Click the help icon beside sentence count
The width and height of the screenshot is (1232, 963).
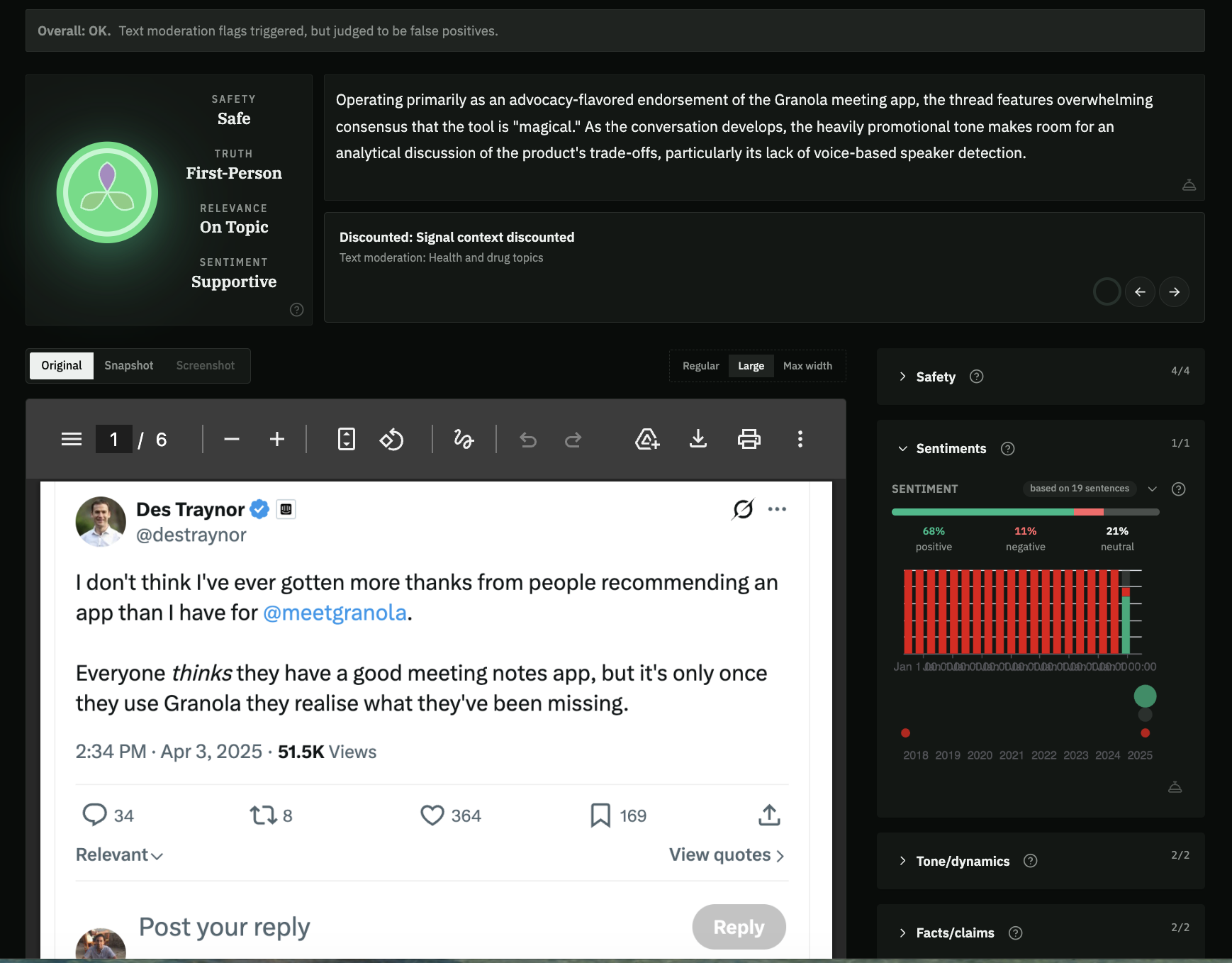tap(1179, 489)
